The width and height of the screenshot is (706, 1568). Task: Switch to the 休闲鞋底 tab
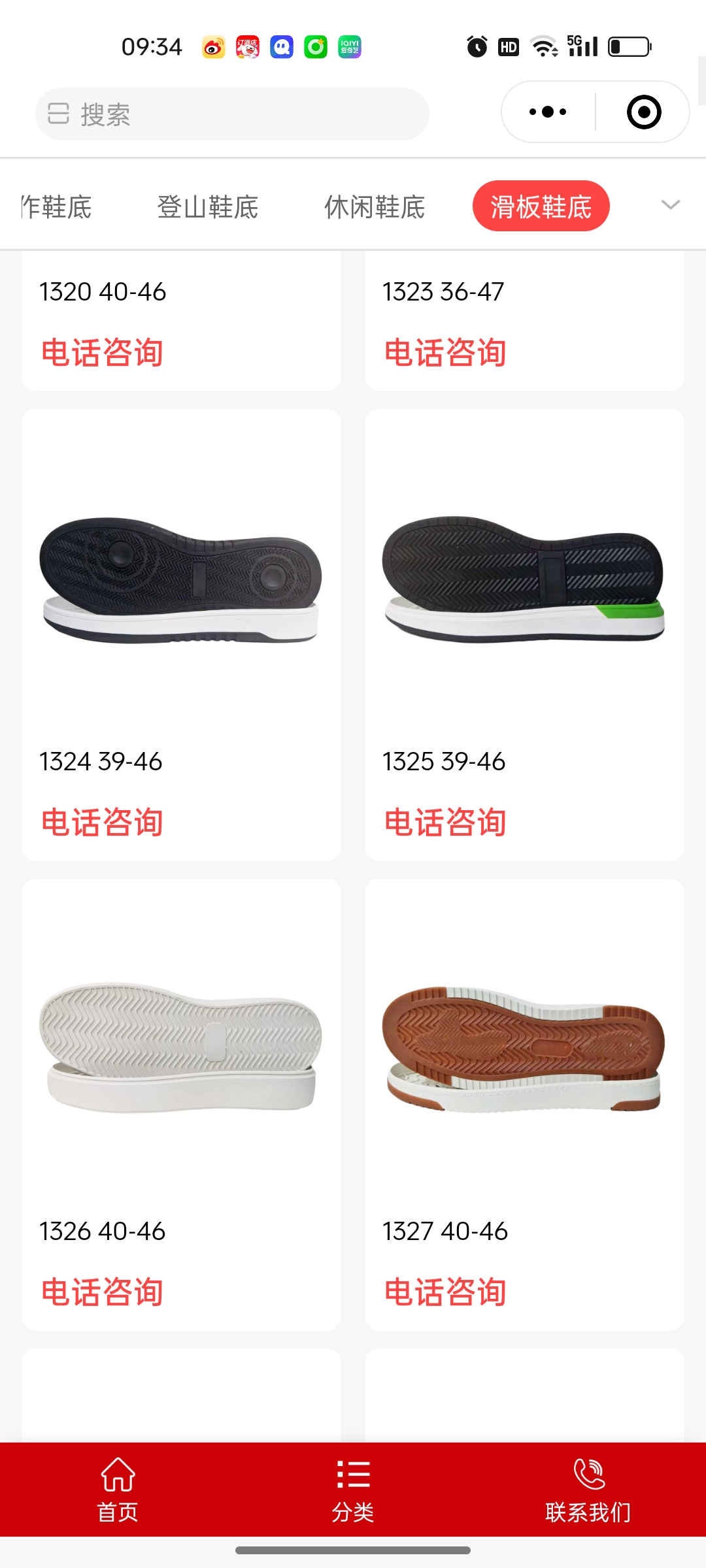[x=375, y=207]
